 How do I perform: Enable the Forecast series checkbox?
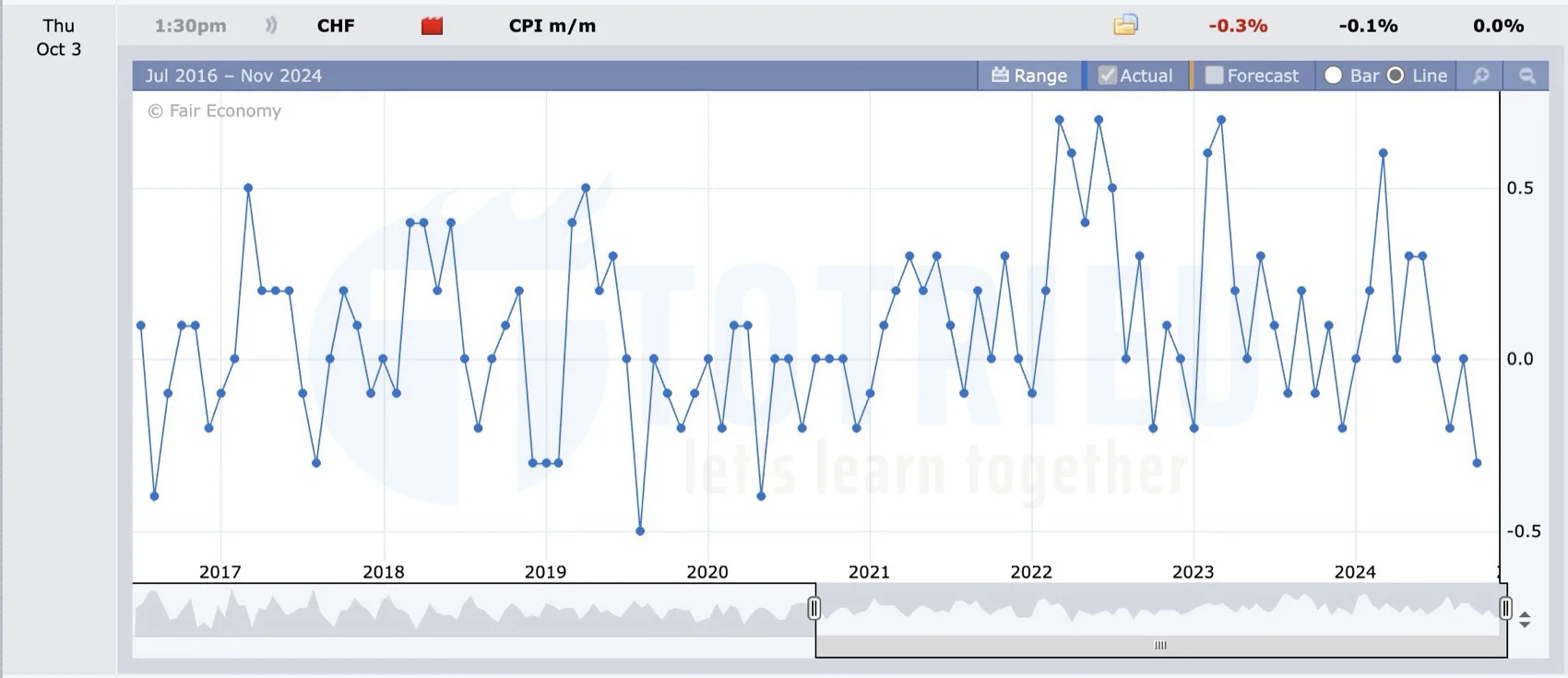(1214, 76)
